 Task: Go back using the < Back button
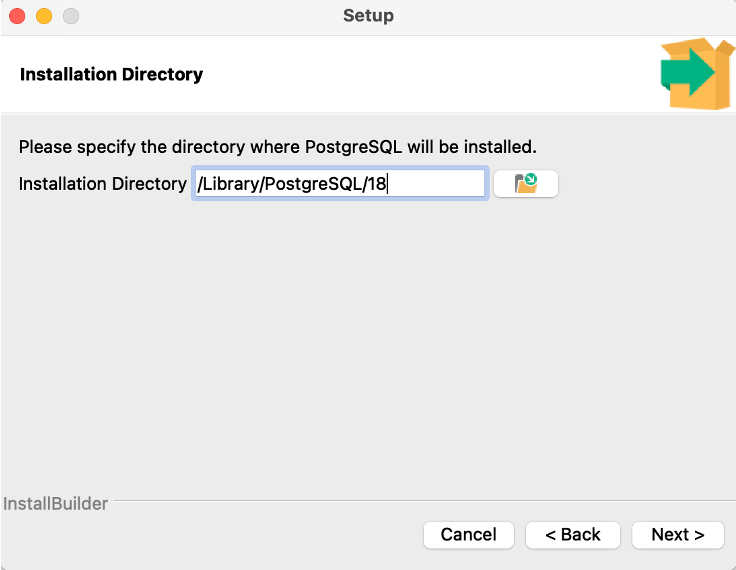point(573,535)
